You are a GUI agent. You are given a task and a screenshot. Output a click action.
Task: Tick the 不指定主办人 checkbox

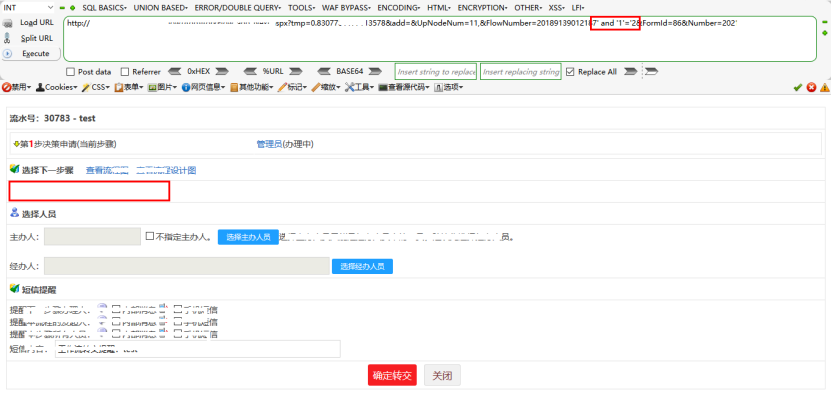coord(150,236)
